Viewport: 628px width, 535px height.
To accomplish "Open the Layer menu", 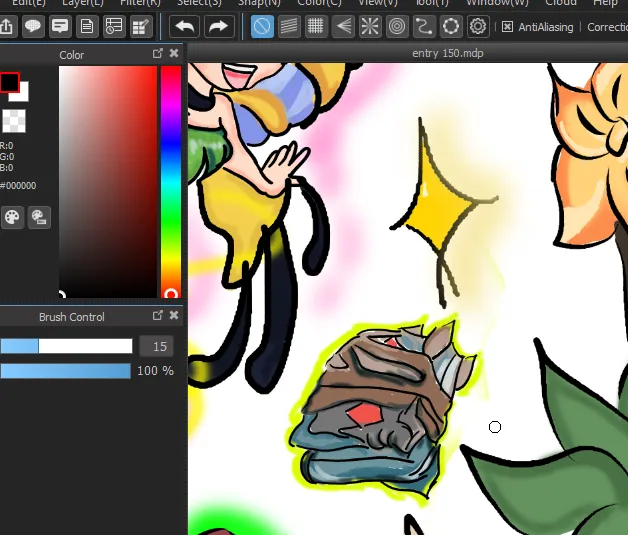I will click(83, 3).
